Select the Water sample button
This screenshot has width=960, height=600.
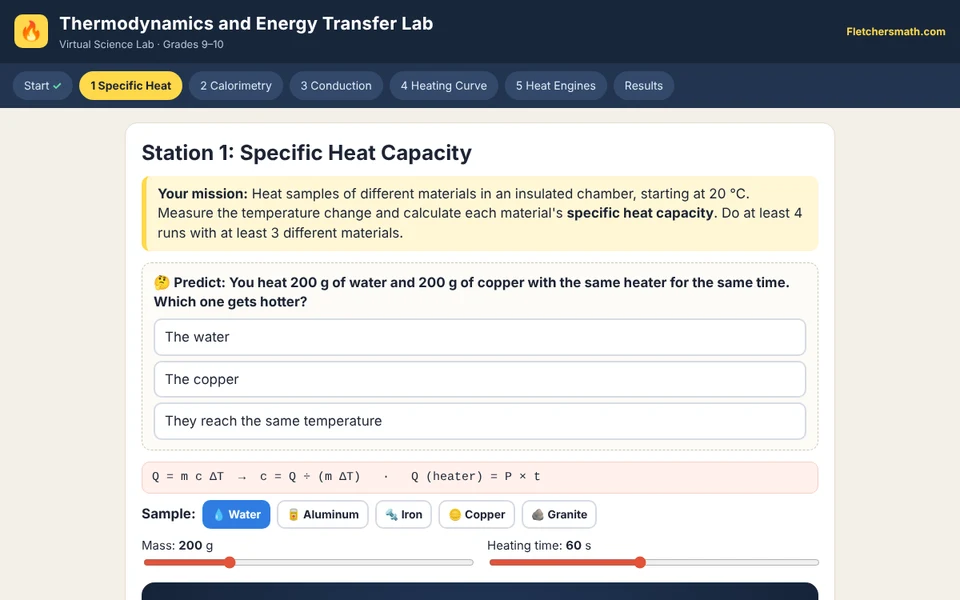point(236,515)
